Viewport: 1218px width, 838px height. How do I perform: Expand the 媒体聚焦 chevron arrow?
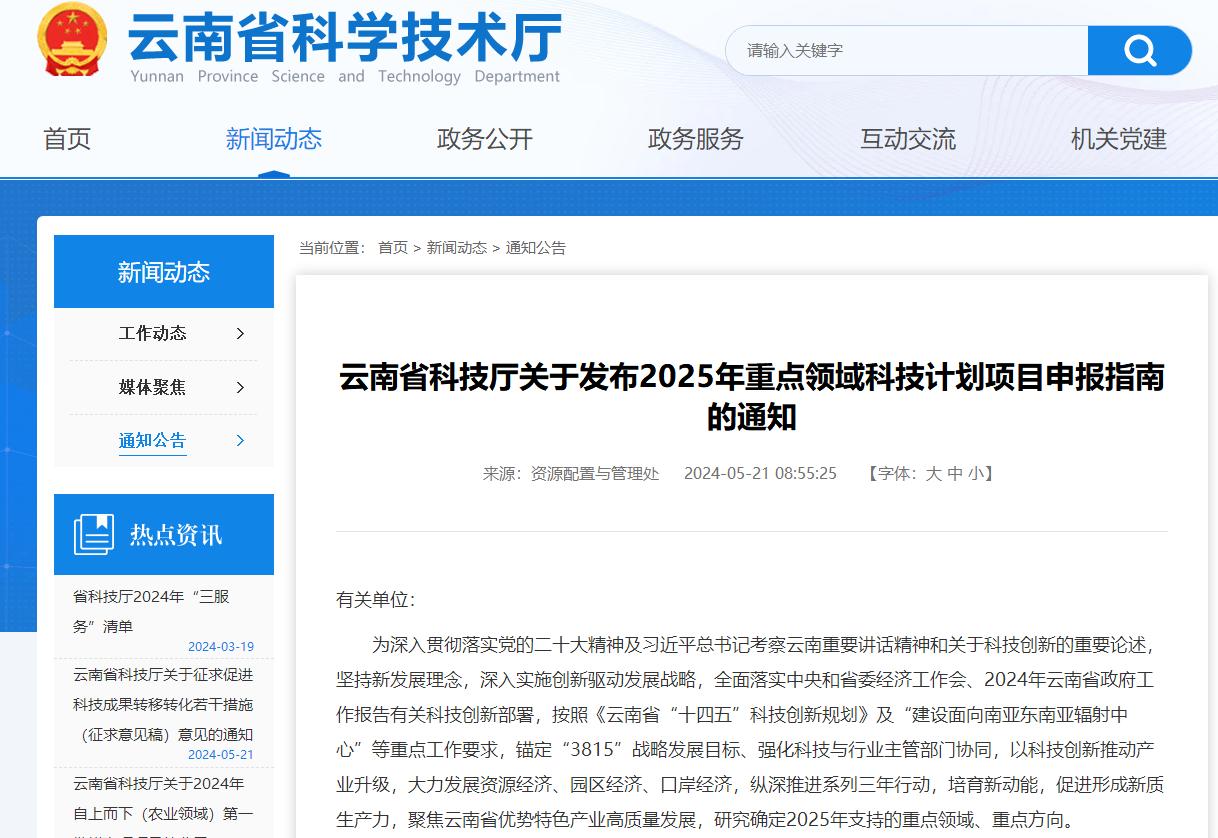(240, 387)
